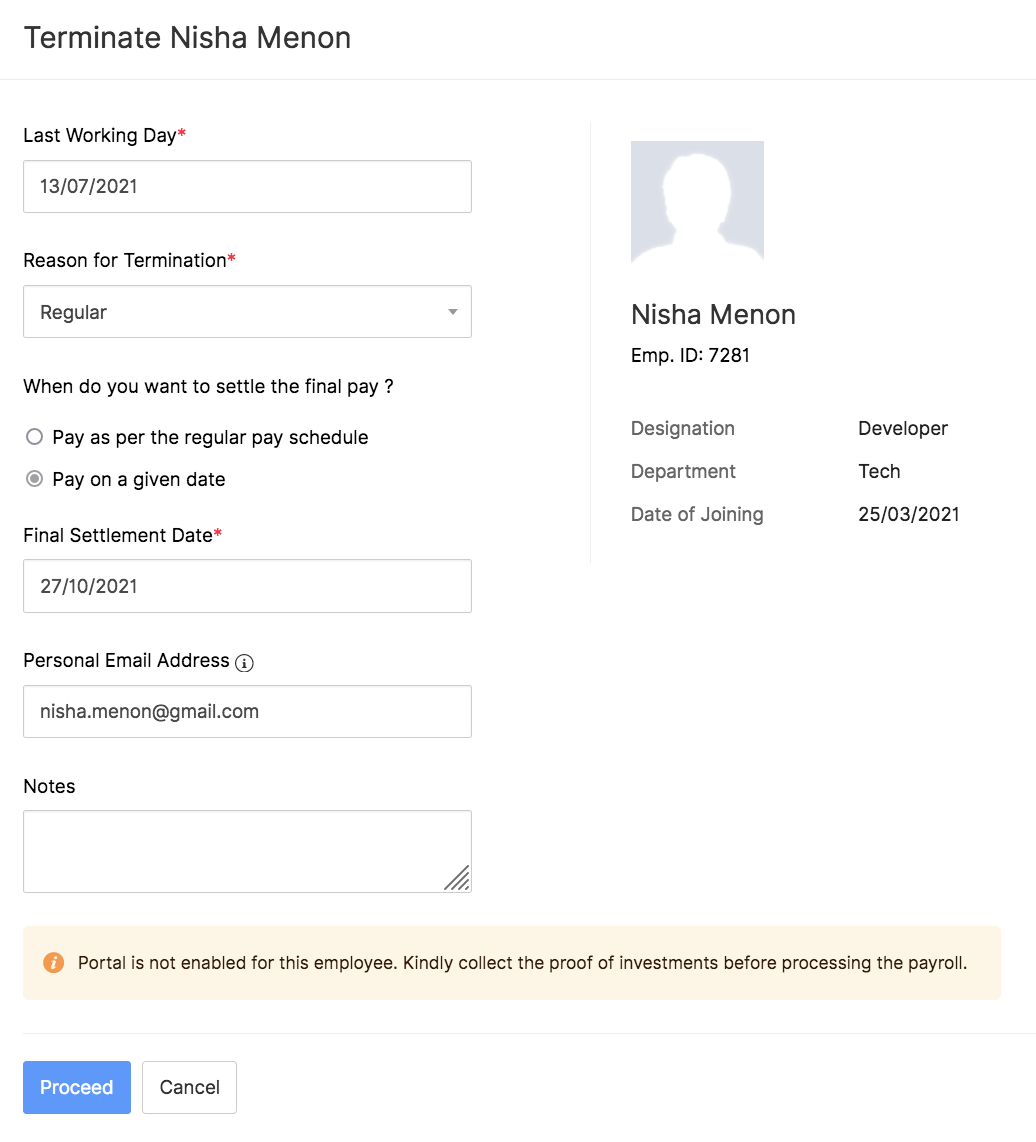
Task: Open the Final Settlement Date field
Action: [247, 586]
